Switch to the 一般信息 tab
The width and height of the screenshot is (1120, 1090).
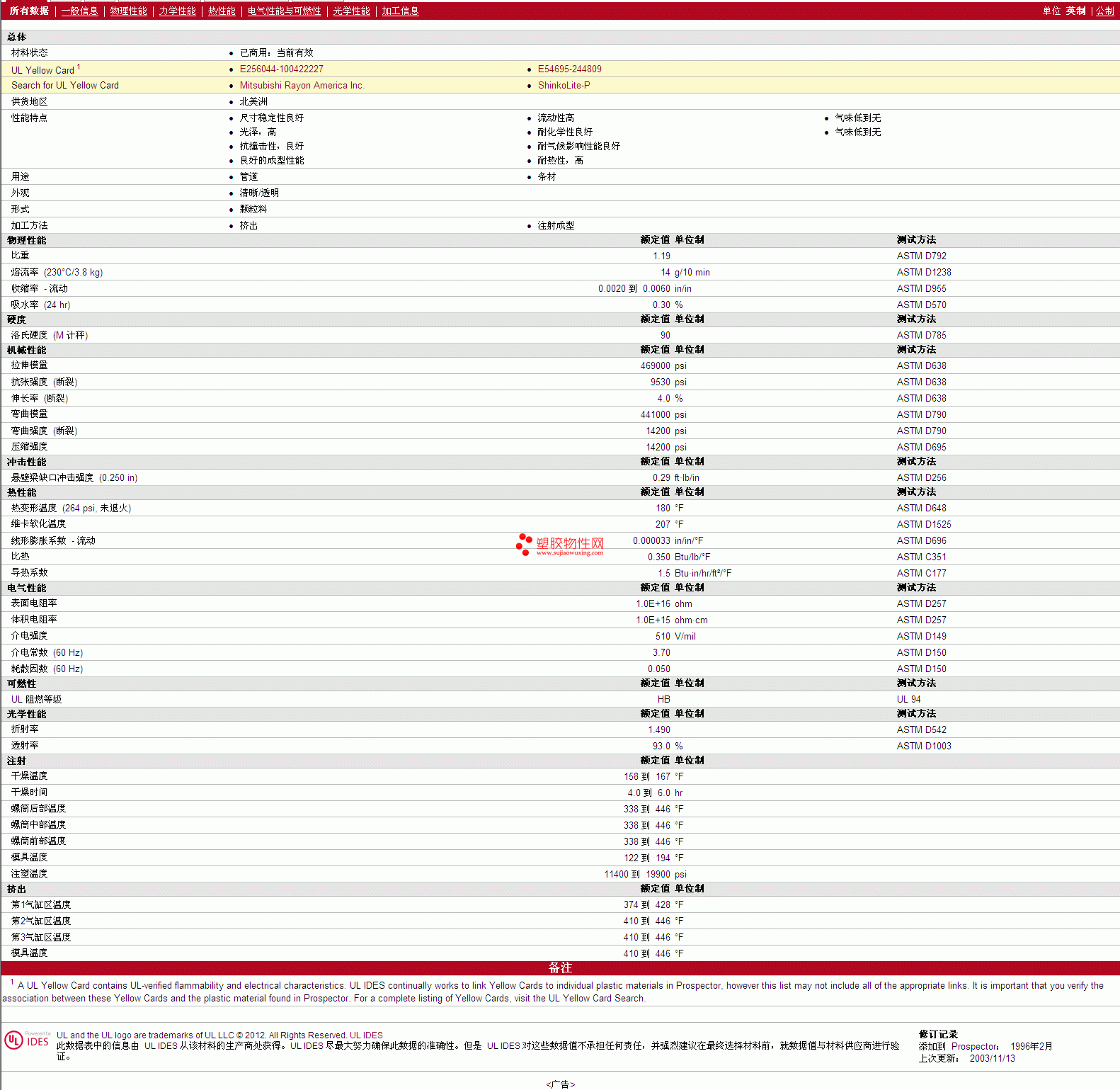(79, 11)
